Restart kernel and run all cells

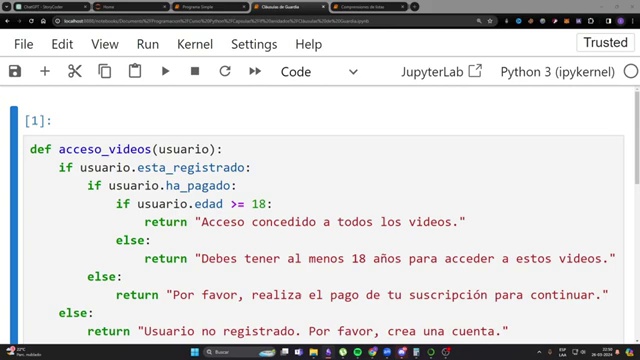255,71
